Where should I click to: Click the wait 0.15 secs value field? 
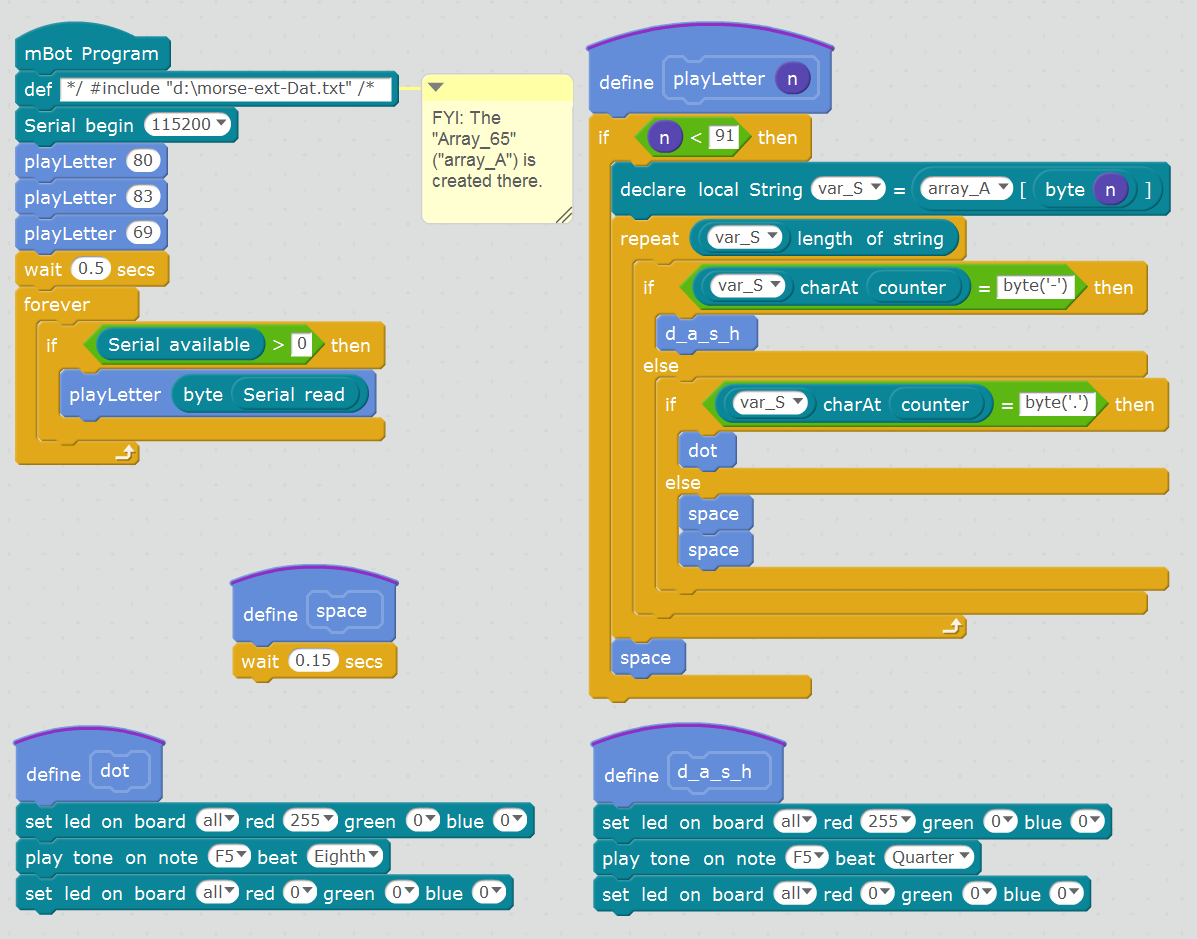point(314,661)
